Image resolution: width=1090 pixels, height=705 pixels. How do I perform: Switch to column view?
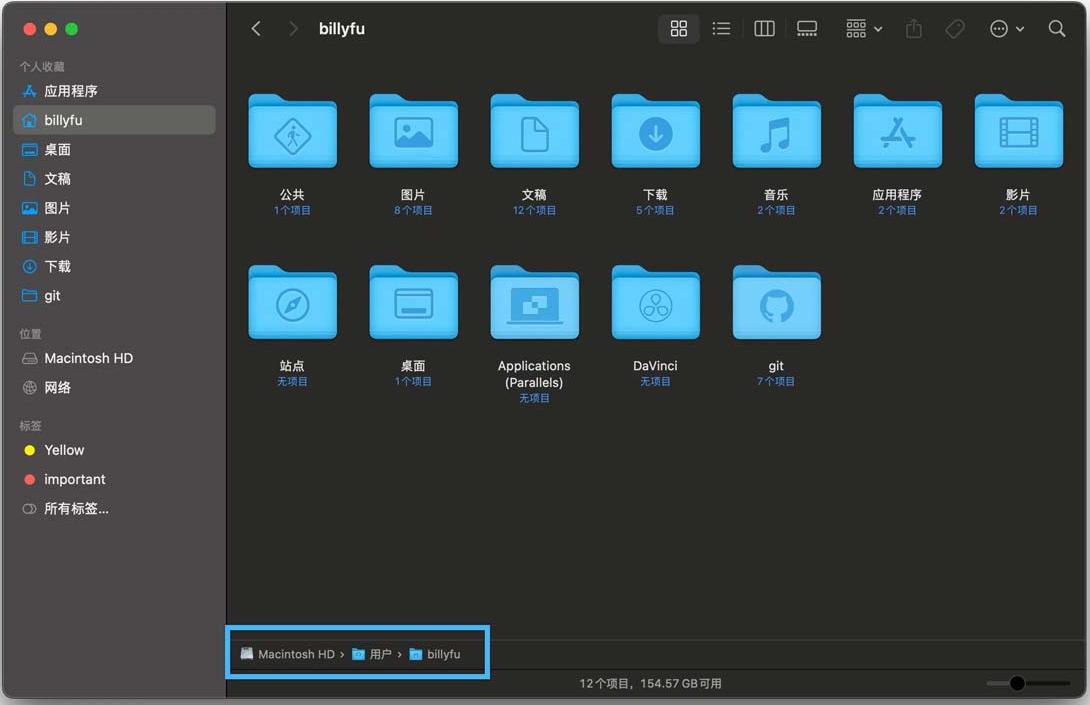tap(764, 29)
